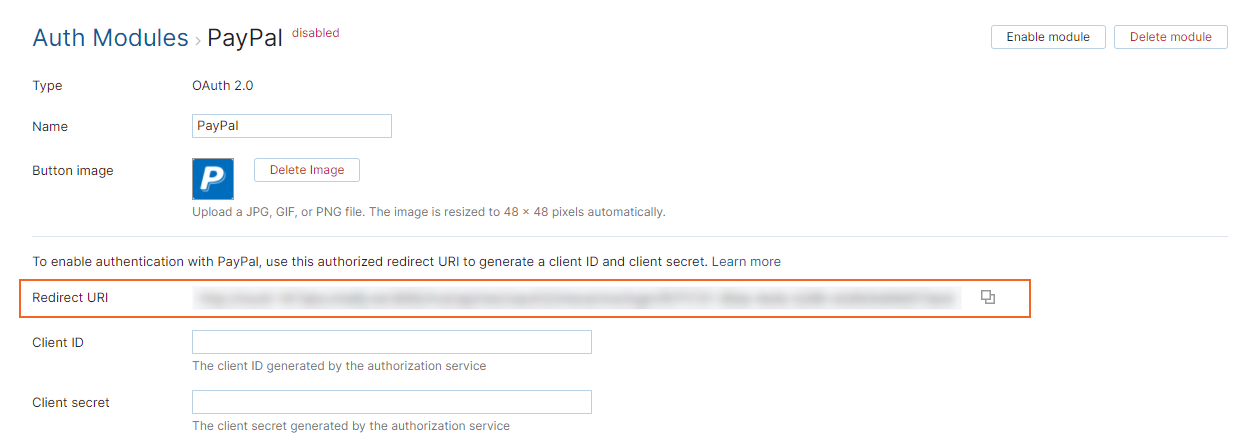Click the Client secret field label
Screen dimensions: 1259x442
[x=71, y=402]
